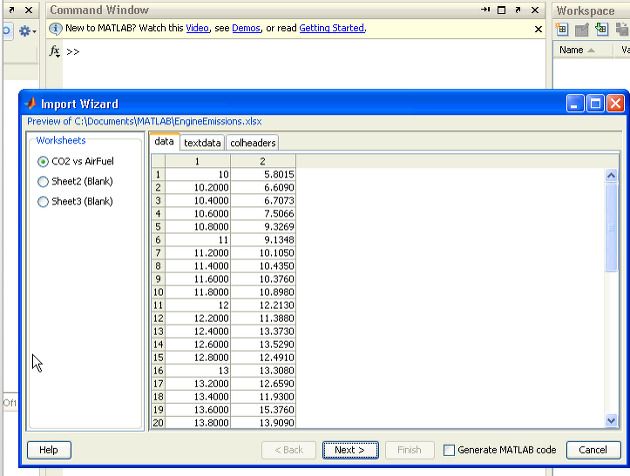Click cell with value 10.8980
Viewport: 630px width, 476px height.
point(263,292)
